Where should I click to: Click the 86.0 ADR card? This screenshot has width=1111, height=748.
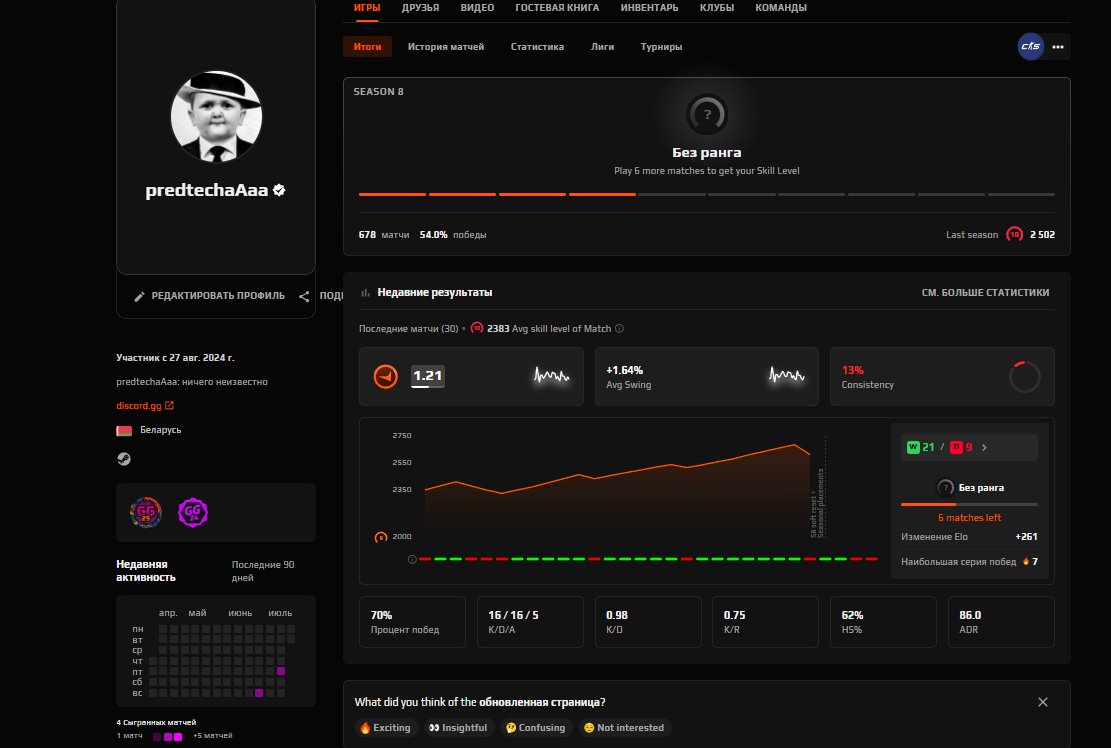pyautogui.click(x=1001, y=622)
